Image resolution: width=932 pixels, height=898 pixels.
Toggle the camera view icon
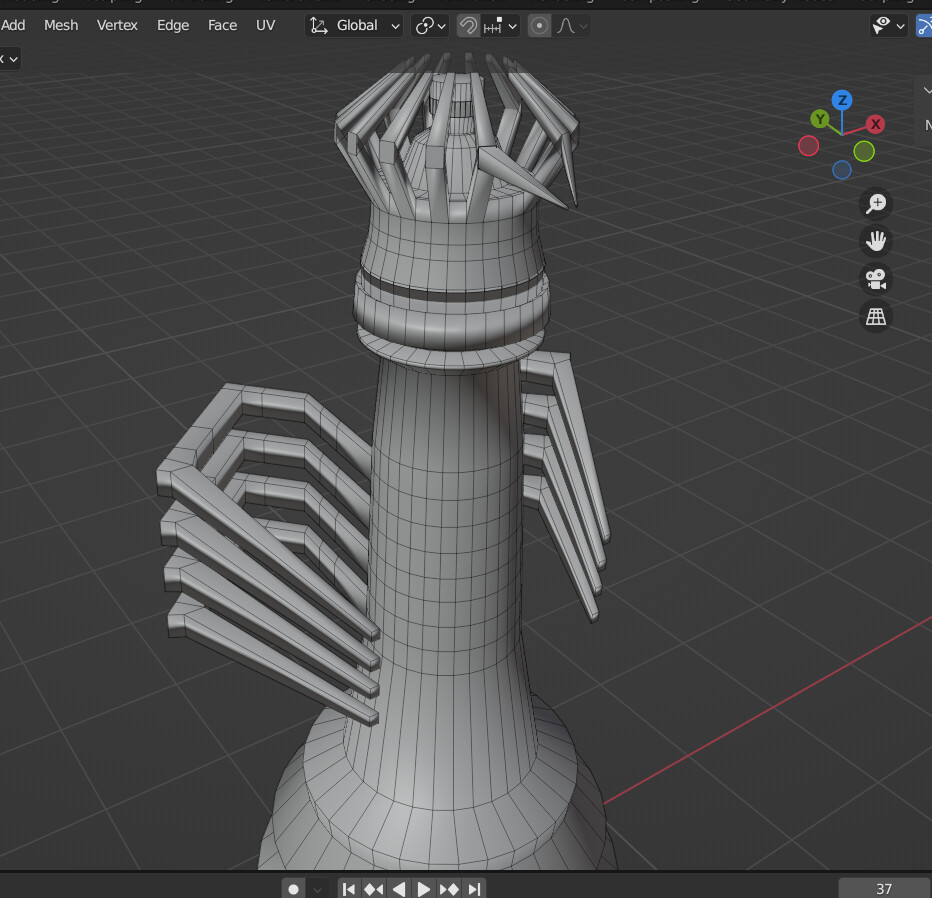tap(876, 278)
